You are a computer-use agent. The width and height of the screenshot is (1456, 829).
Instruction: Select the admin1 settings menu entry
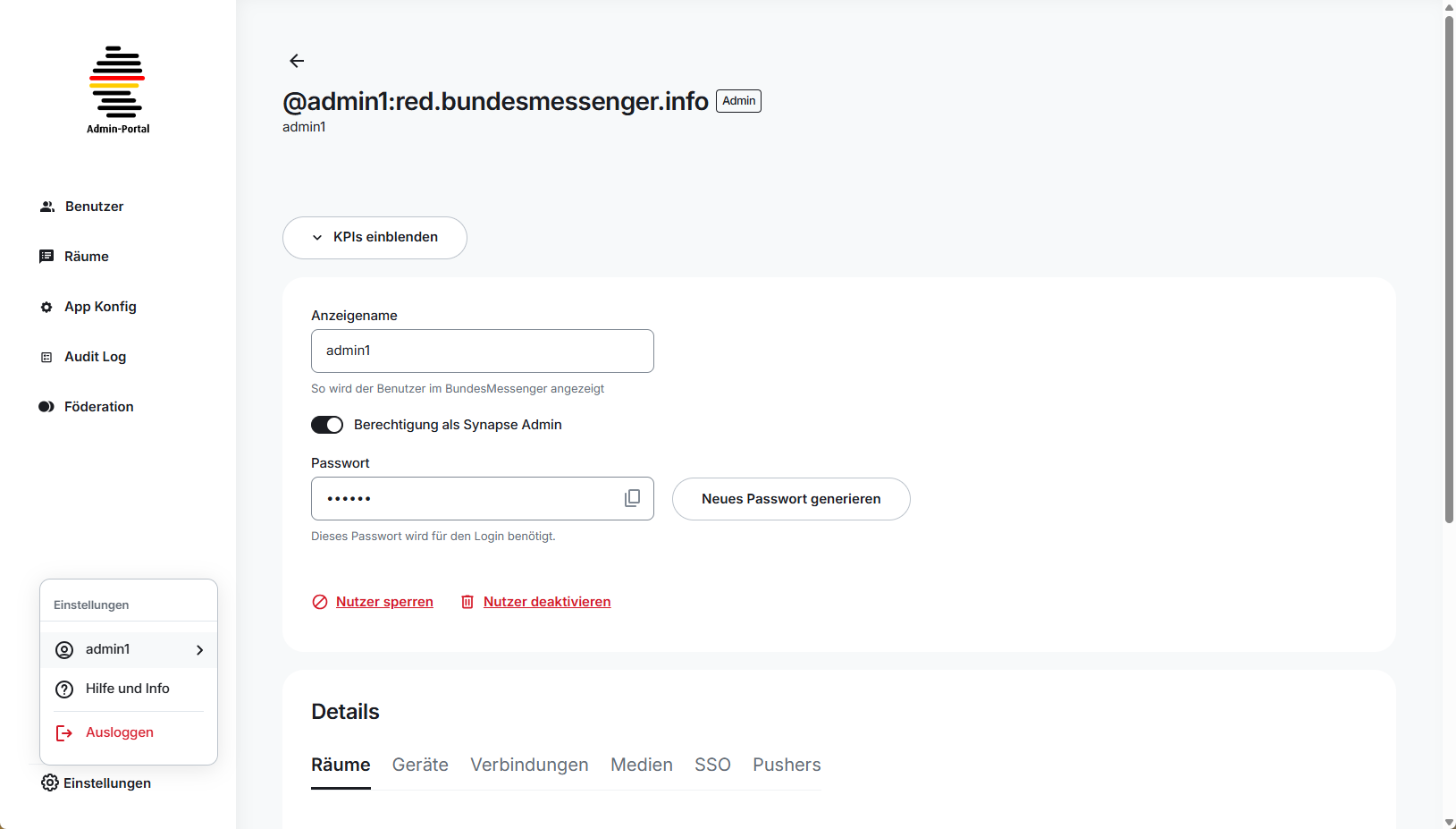[x=129, y=649]
